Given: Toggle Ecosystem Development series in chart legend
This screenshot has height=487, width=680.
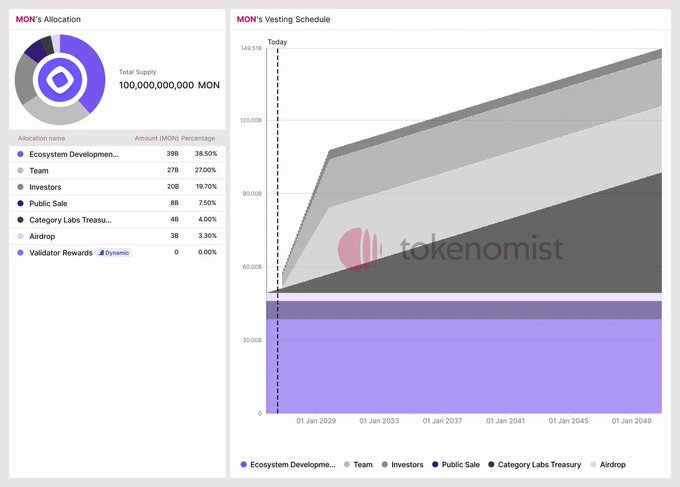Looking at the screenshot, I should click(288, 464).
